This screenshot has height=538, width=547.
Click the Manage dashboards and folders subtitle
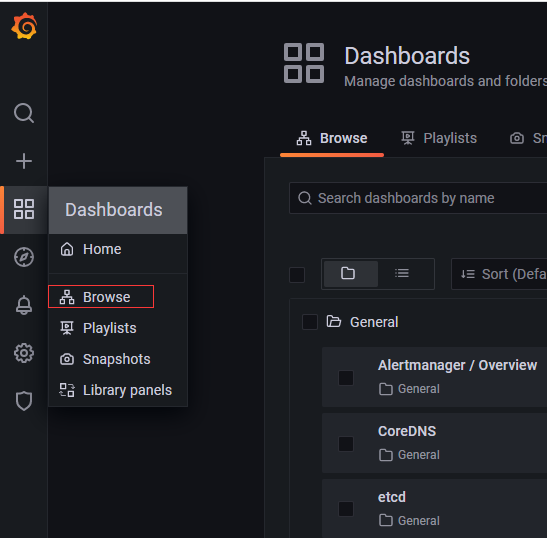tap(445, 81)
